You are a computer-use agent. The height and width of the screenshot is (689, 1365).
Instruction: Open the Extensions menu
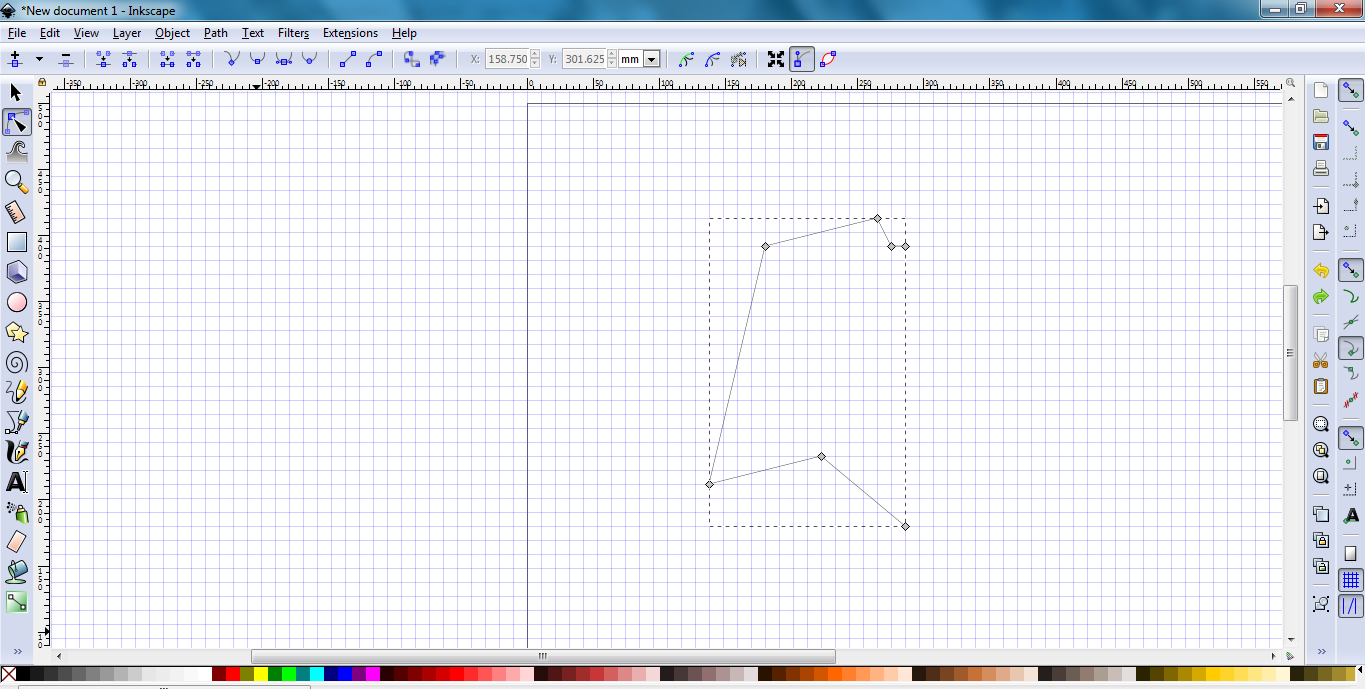(x=350, y=33)
